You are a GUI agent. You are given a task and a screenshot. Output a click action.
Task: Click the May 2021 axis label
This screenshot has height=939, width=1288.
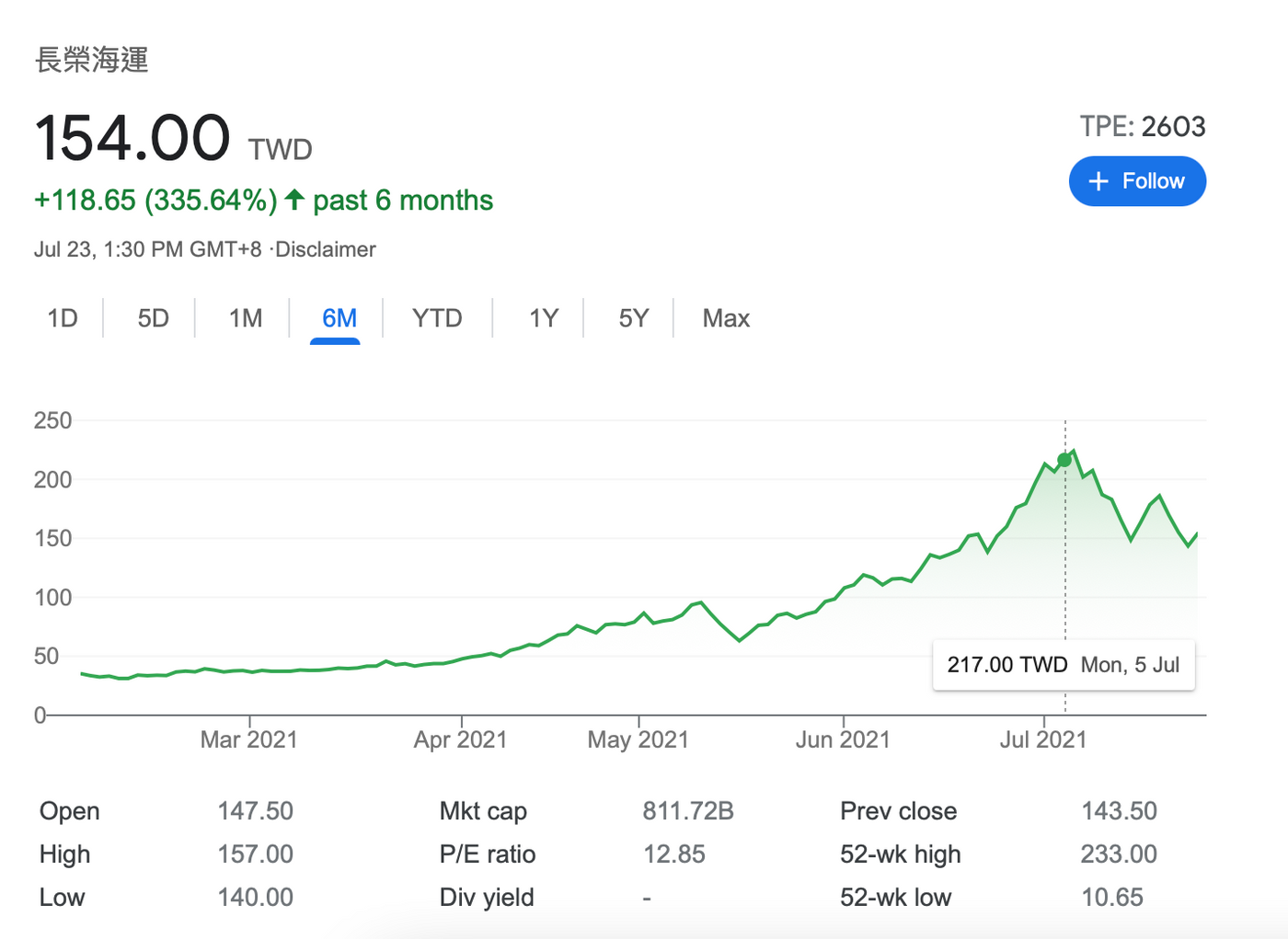[638, 739]
